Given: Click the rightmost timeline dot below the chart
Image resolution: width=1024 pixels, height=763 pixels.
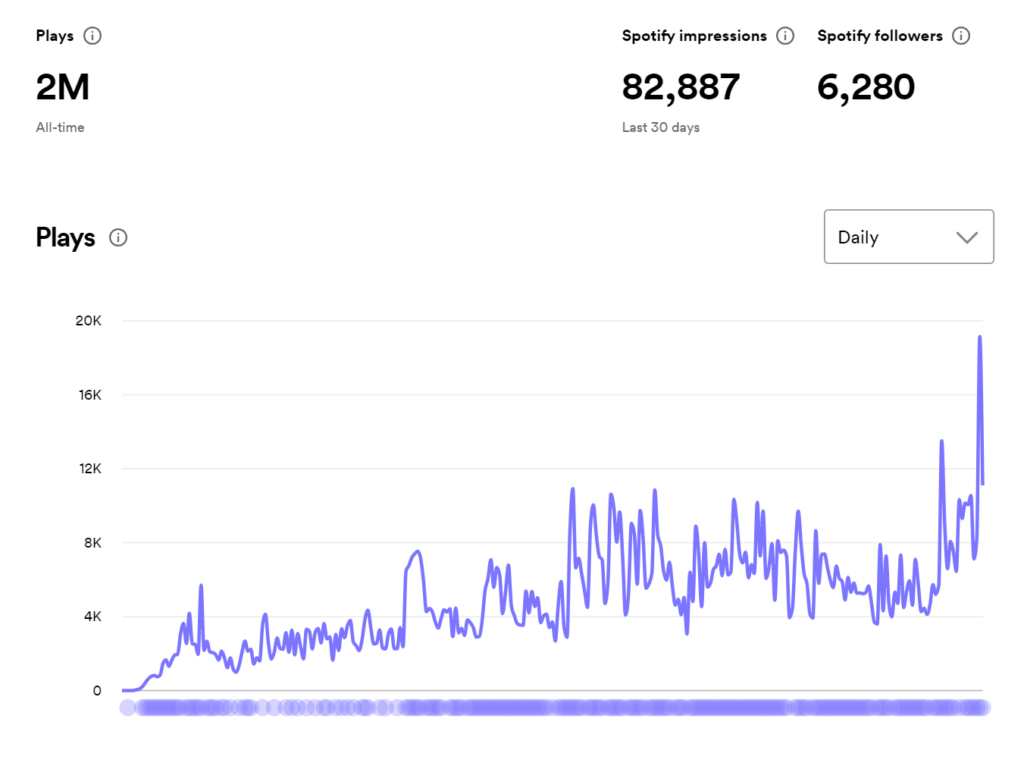Looking at the screenshot, I should [982, 708].
